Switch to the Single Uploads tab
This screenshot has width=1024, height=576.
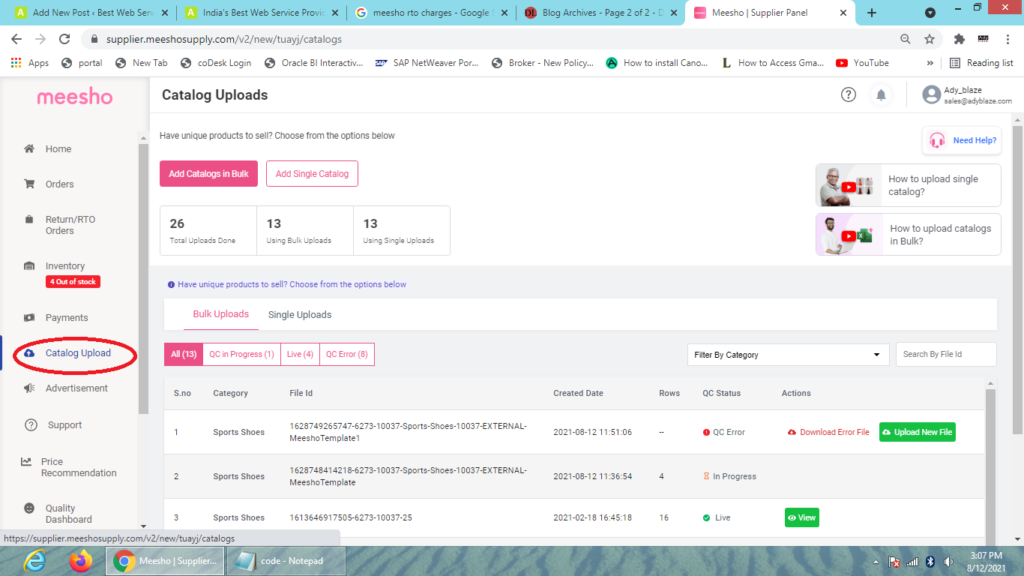click(300, 315)
